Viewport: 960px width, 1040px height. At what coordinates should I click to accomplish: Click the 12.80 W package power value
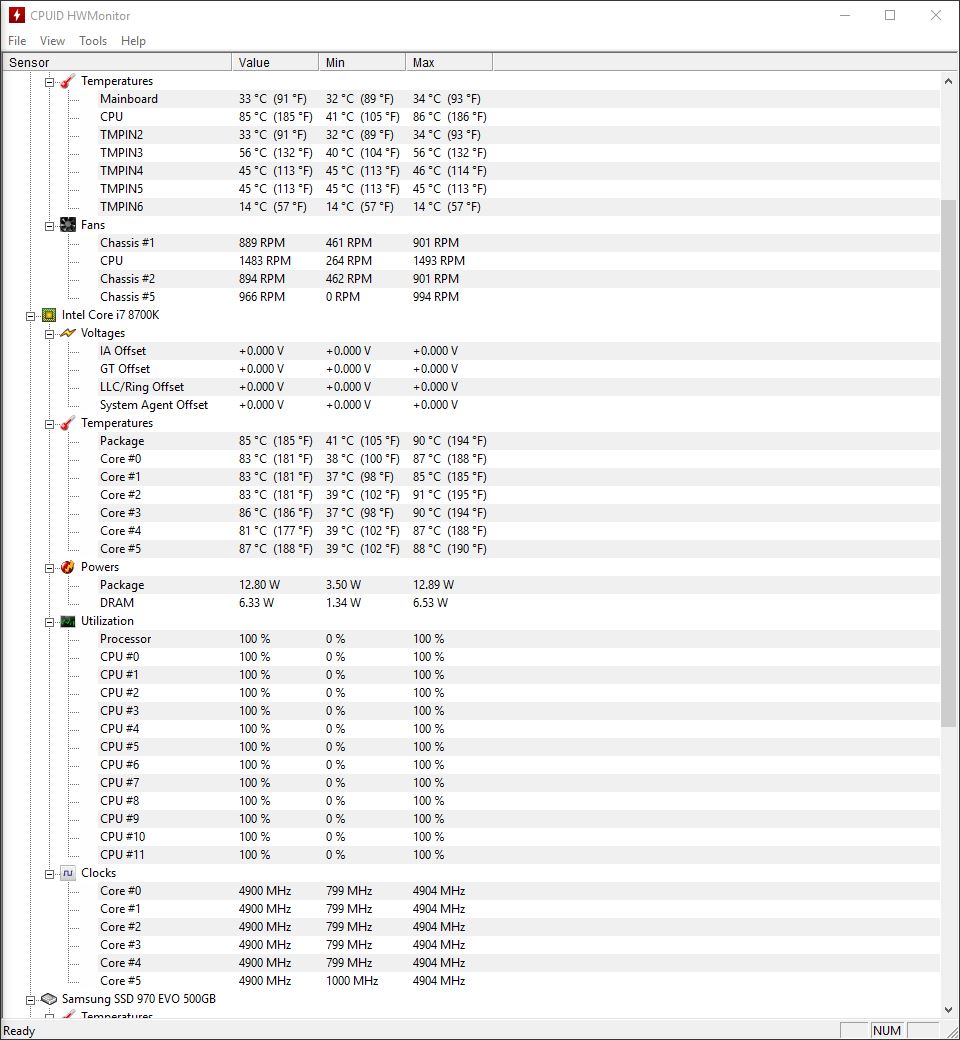(259, 585)
